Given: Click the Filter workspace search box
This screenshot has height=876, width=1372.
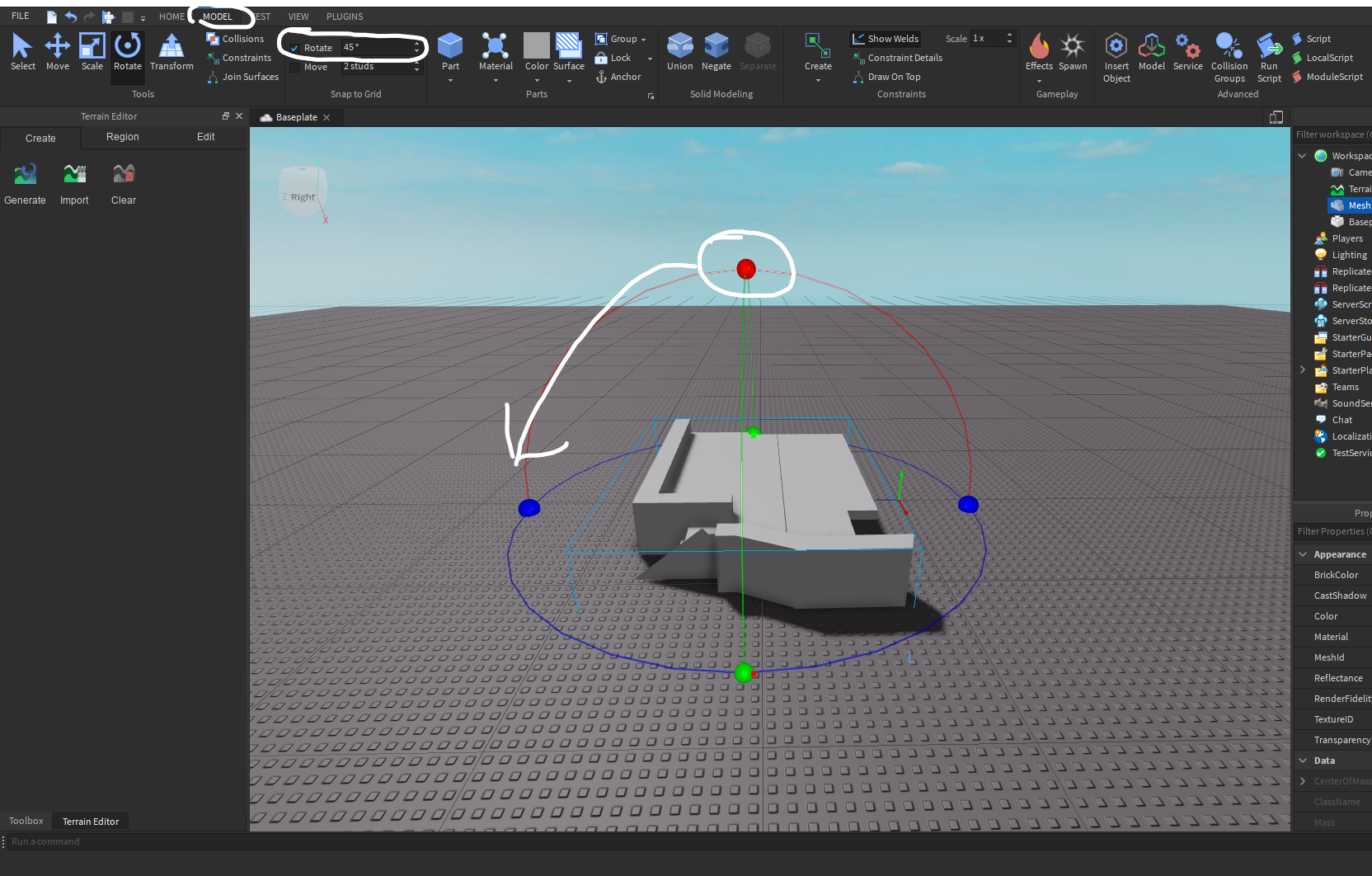Looking at the screenshot, I should point(1332,134).
